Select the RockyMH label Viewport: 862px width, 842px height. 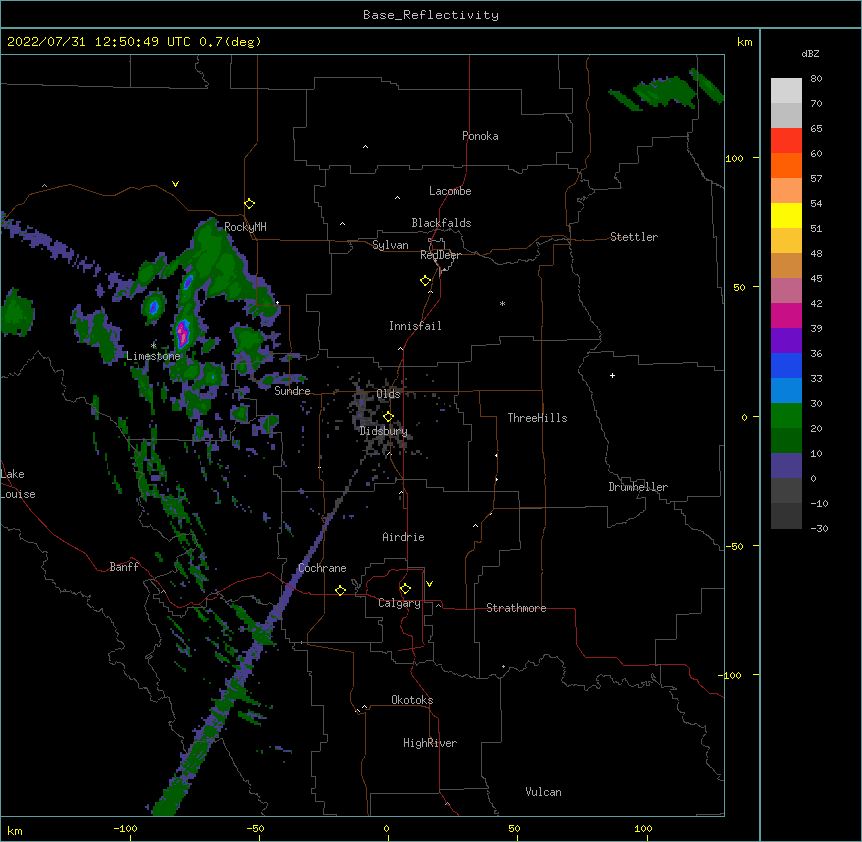click(x=245, y=227)
